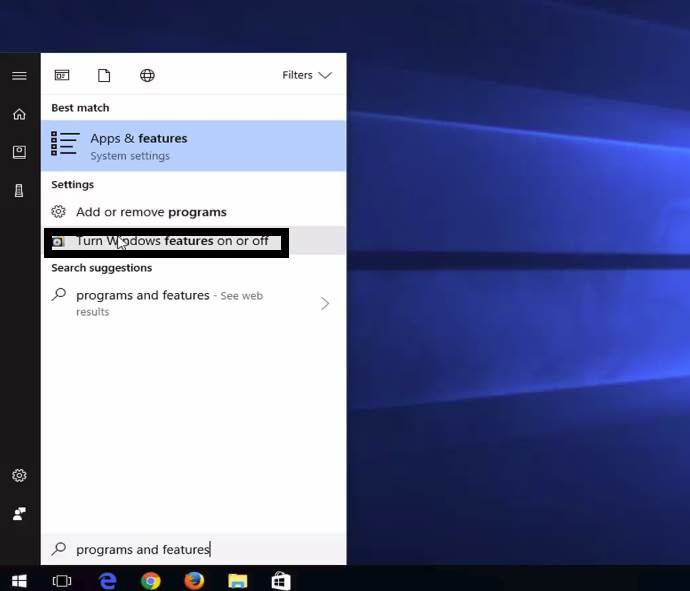
Task: Go to Home in the search sidebar
Action: tap(19, 114)
